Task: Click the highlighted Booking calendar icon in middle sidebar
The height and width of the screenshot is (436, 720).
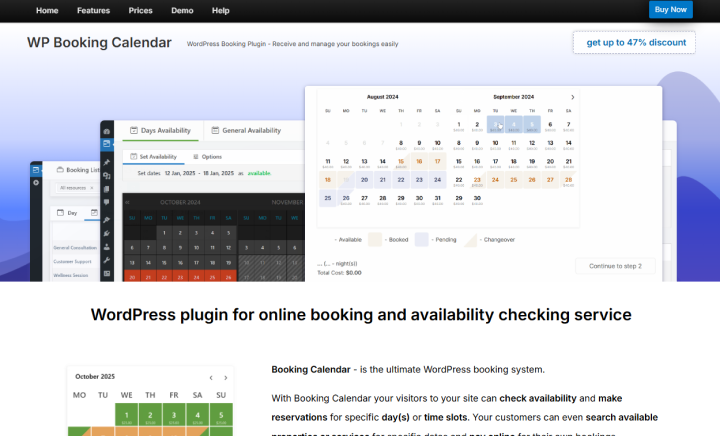Action: pos(107,144)
